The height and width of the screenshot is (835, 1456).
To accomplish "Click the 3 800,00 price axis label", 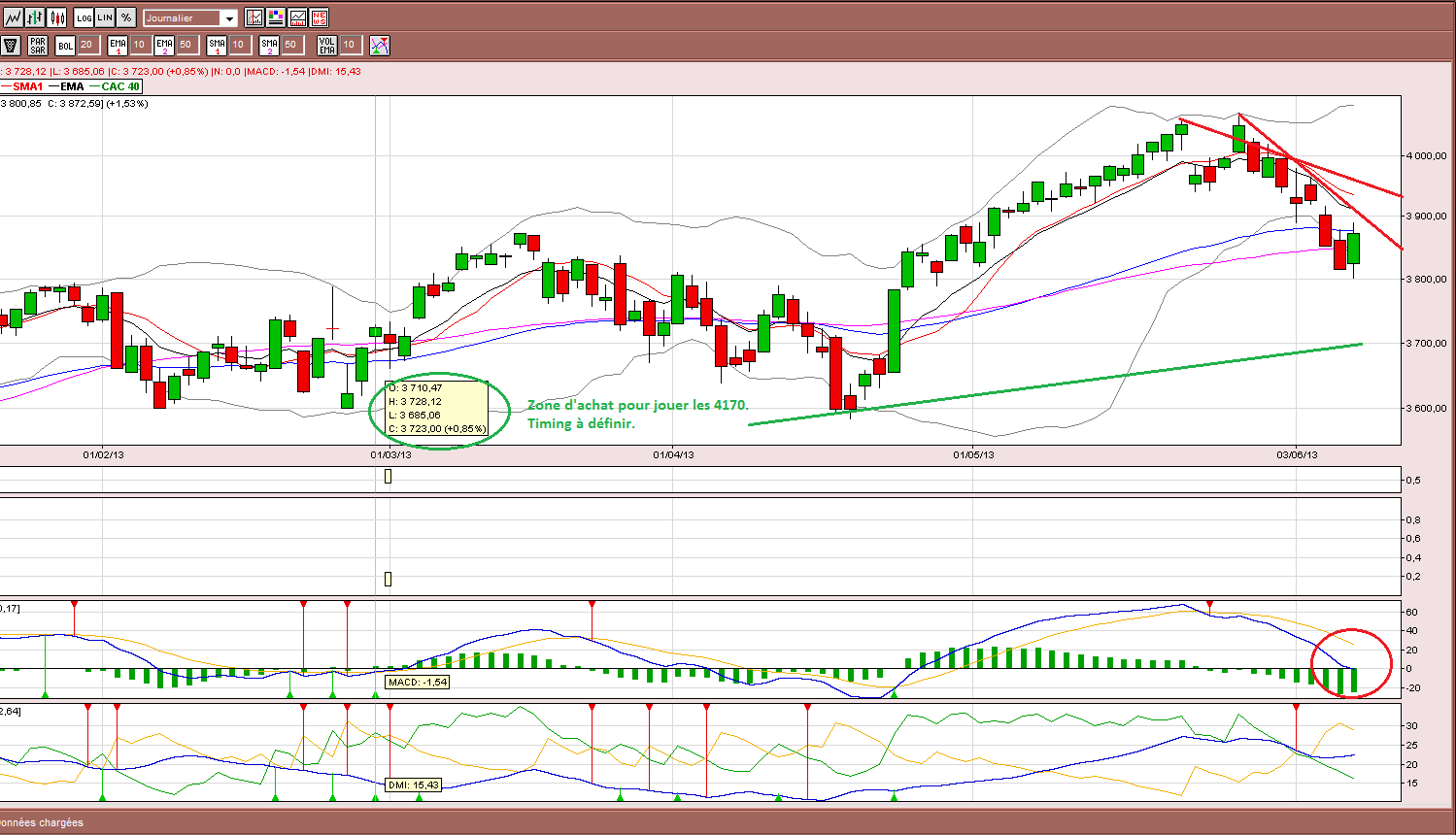I will [1426, 280].
